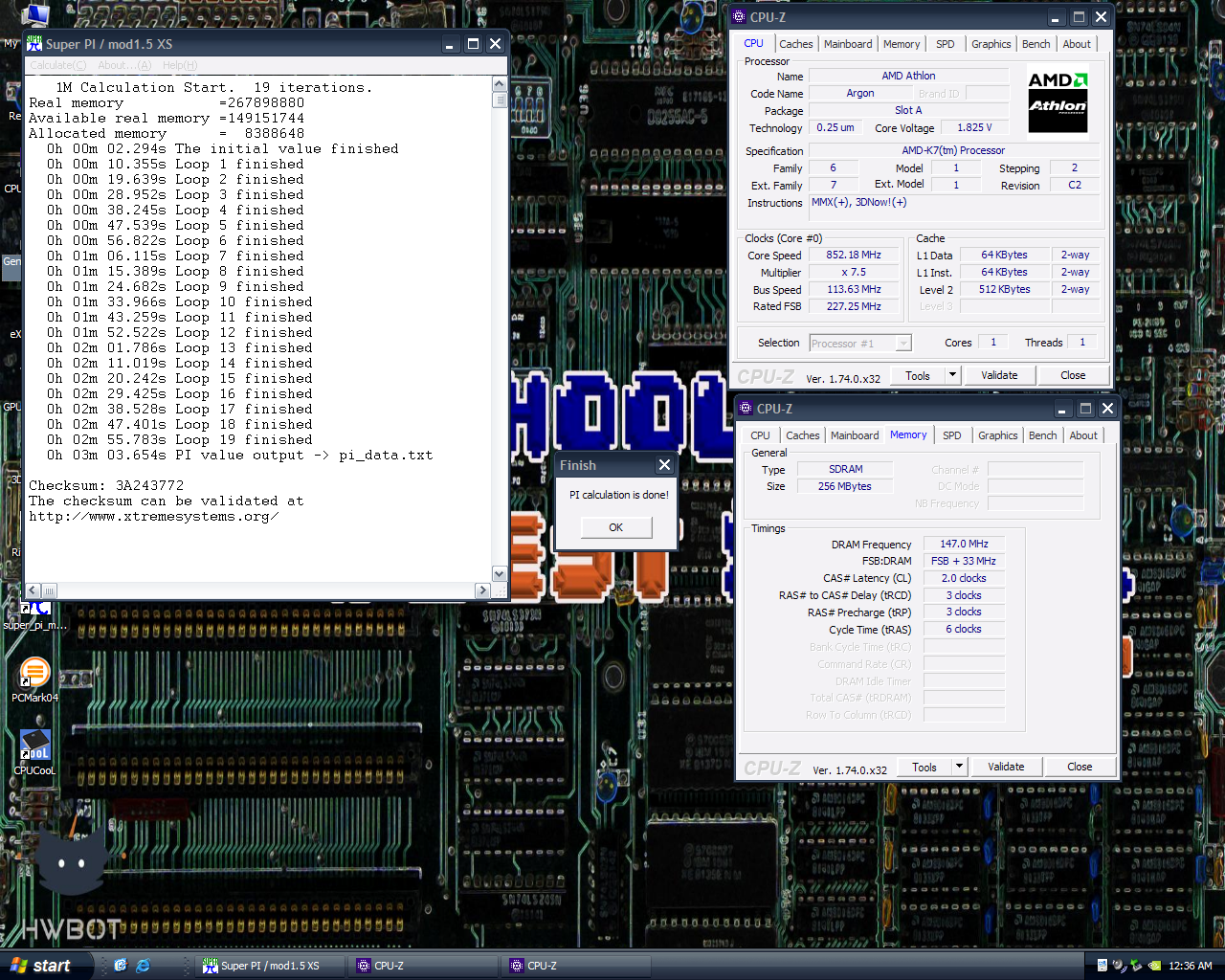Click the Checksum: 3A243772 line in Super PI

coord(106,485)
